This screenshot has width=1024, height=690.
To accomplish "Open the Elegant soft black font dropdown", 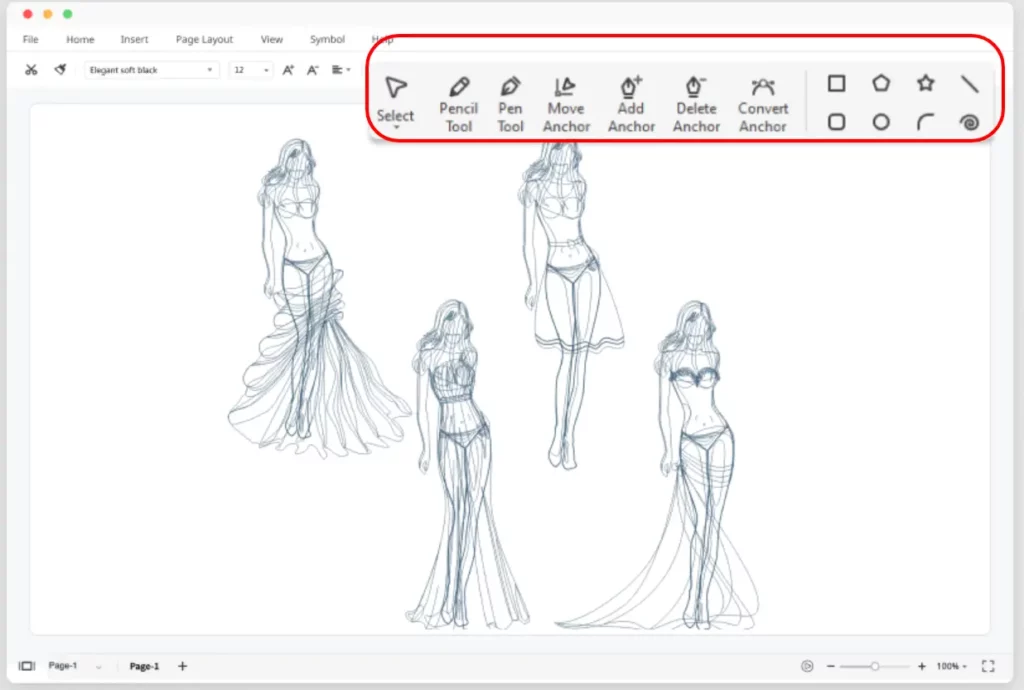I will [151, 70].
